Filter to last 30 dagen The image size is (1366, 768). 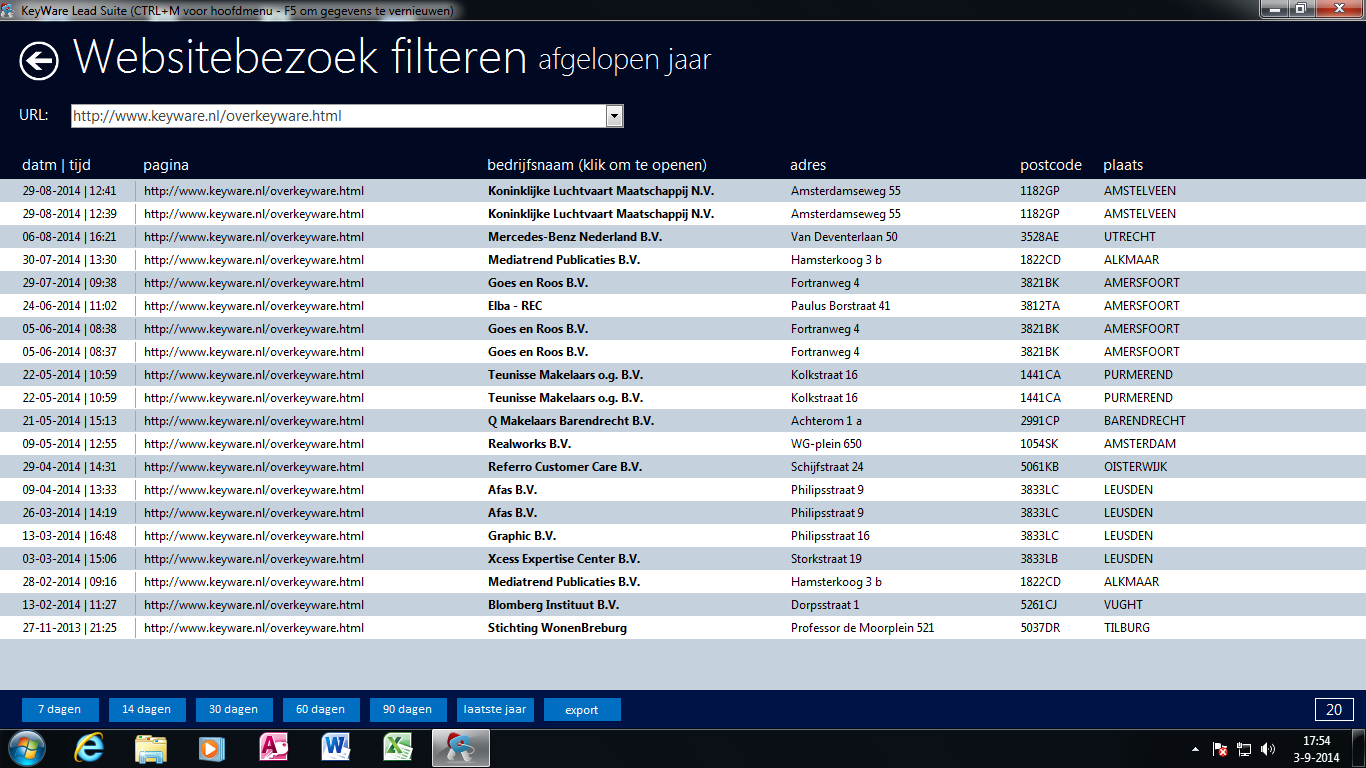click(x=234, y=709)
